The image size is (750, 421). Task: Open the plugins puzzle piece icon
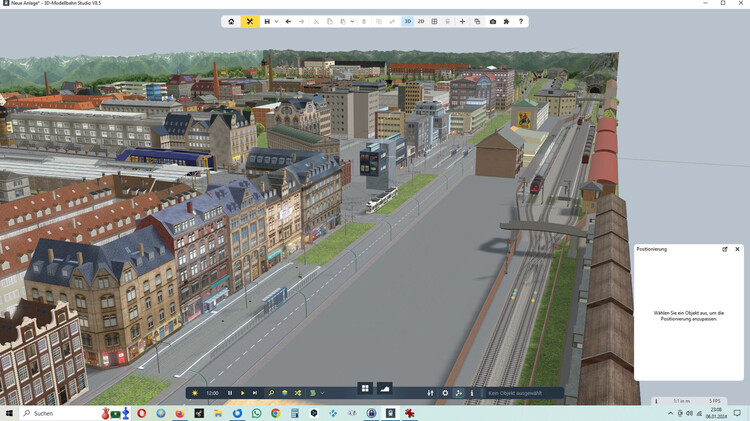[x=506, y=21]
